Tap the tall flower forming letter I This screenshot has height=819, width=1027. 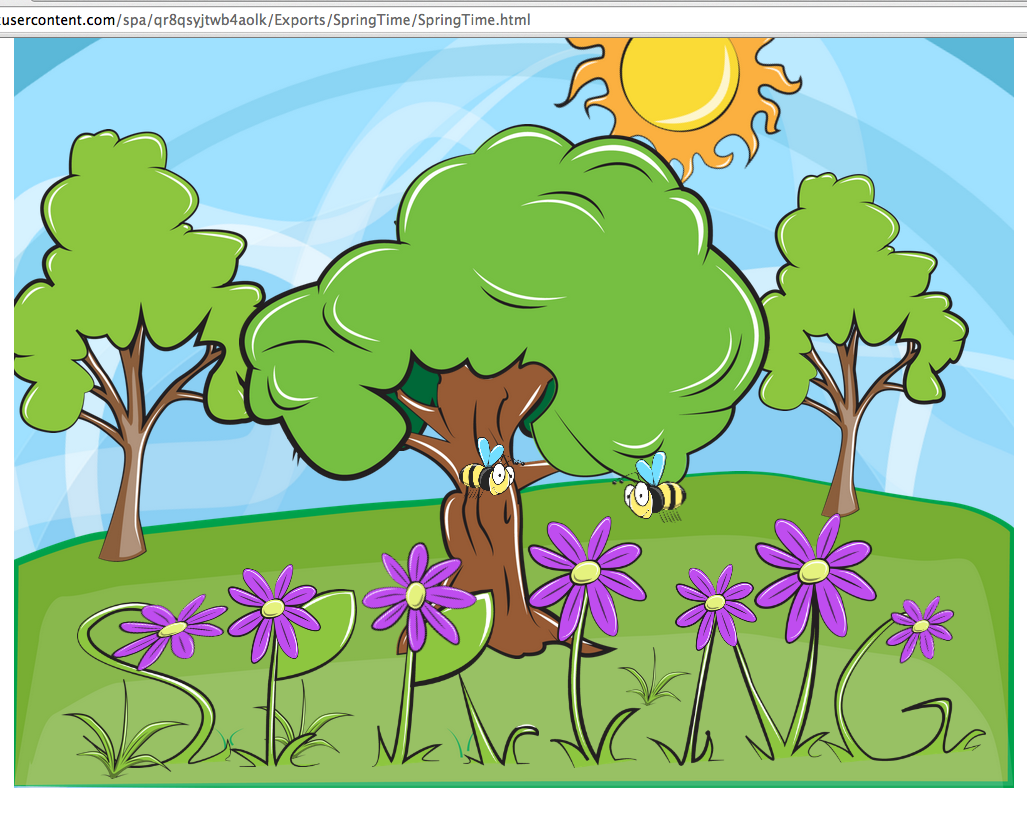click(x=585, y=573)
